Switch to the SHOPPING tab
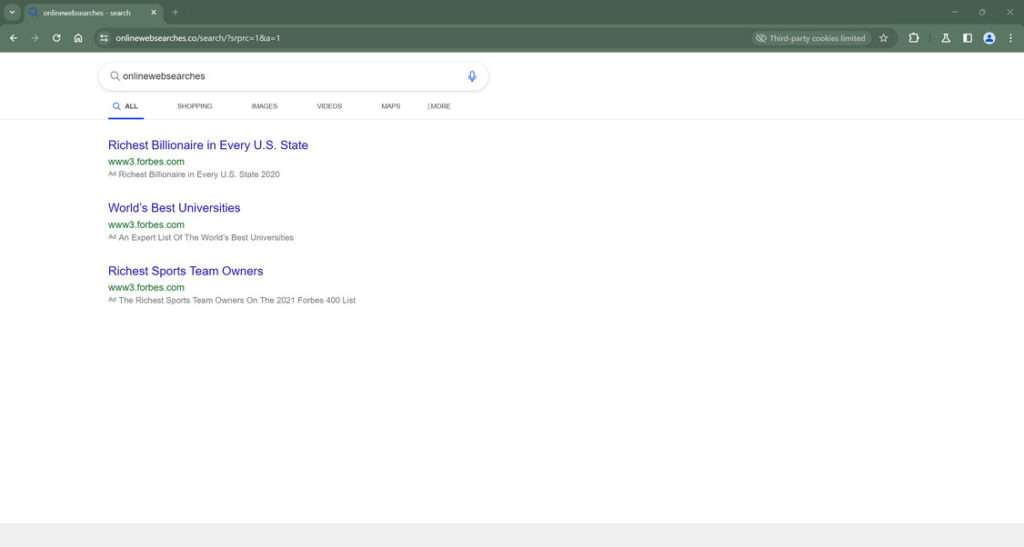This screenshot has width=1024, height=547. point(195,106)
